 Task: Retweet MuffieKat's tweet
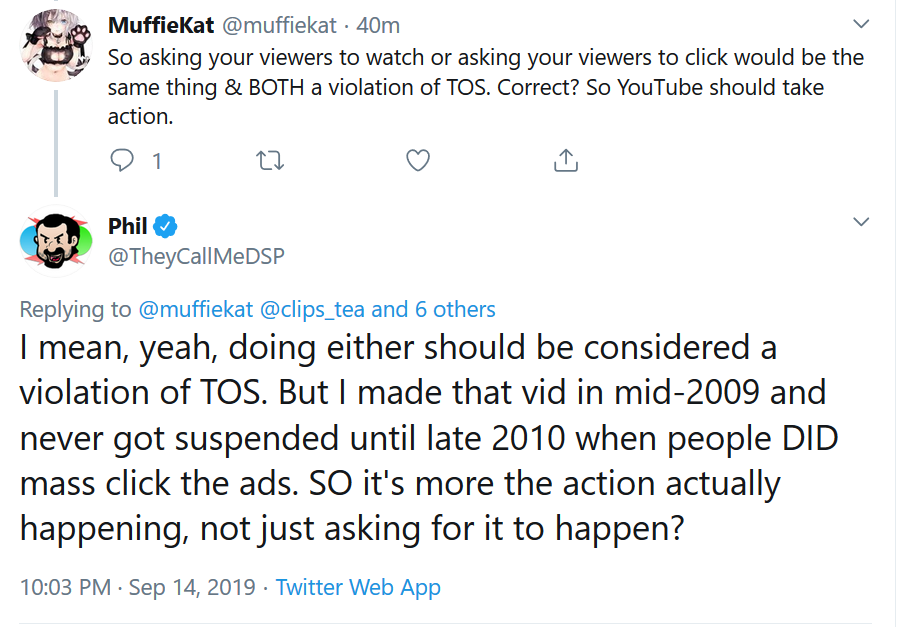pos(269,160)
